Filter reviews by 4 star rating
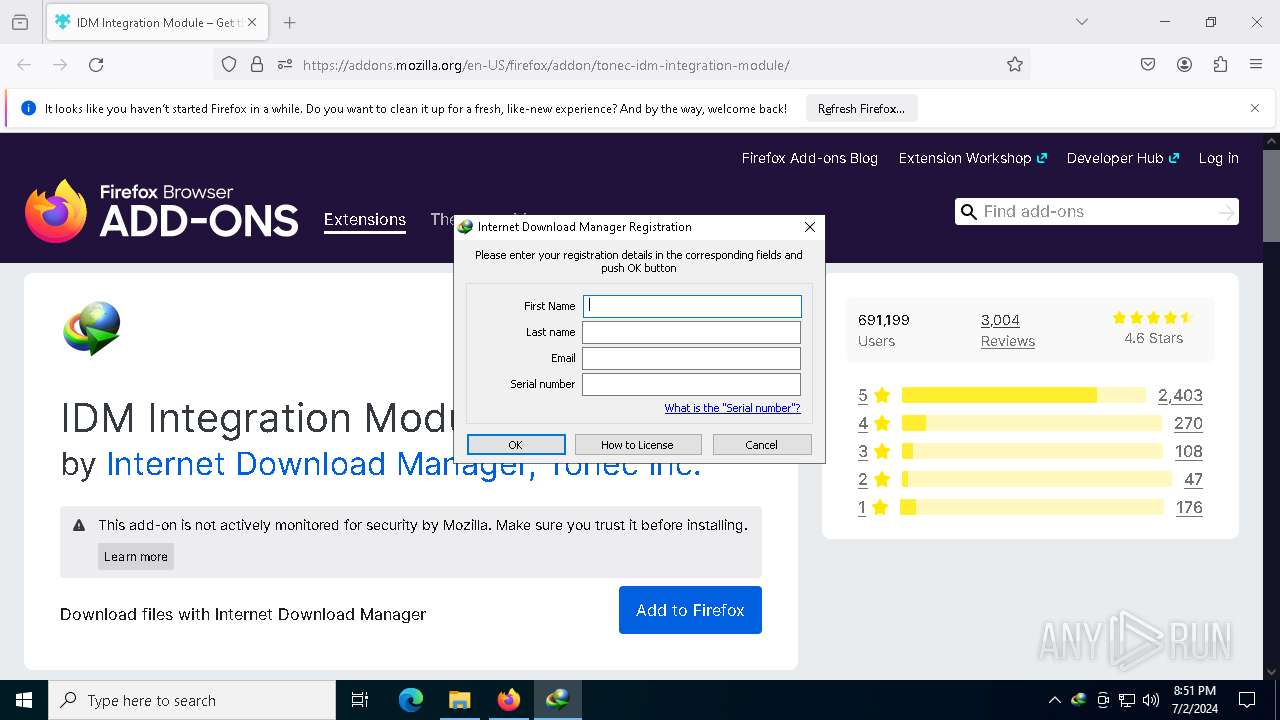This screenshot has height=720, width=1280. click(873, 423)
